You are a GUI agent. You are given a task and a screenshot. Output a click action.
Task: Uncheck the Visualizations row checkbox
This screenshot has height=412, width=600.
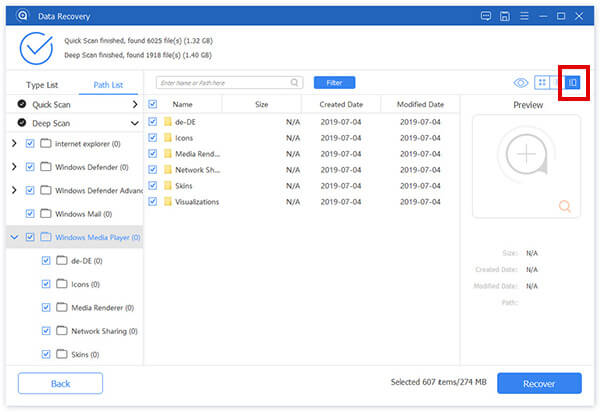(x=153, y=201)
